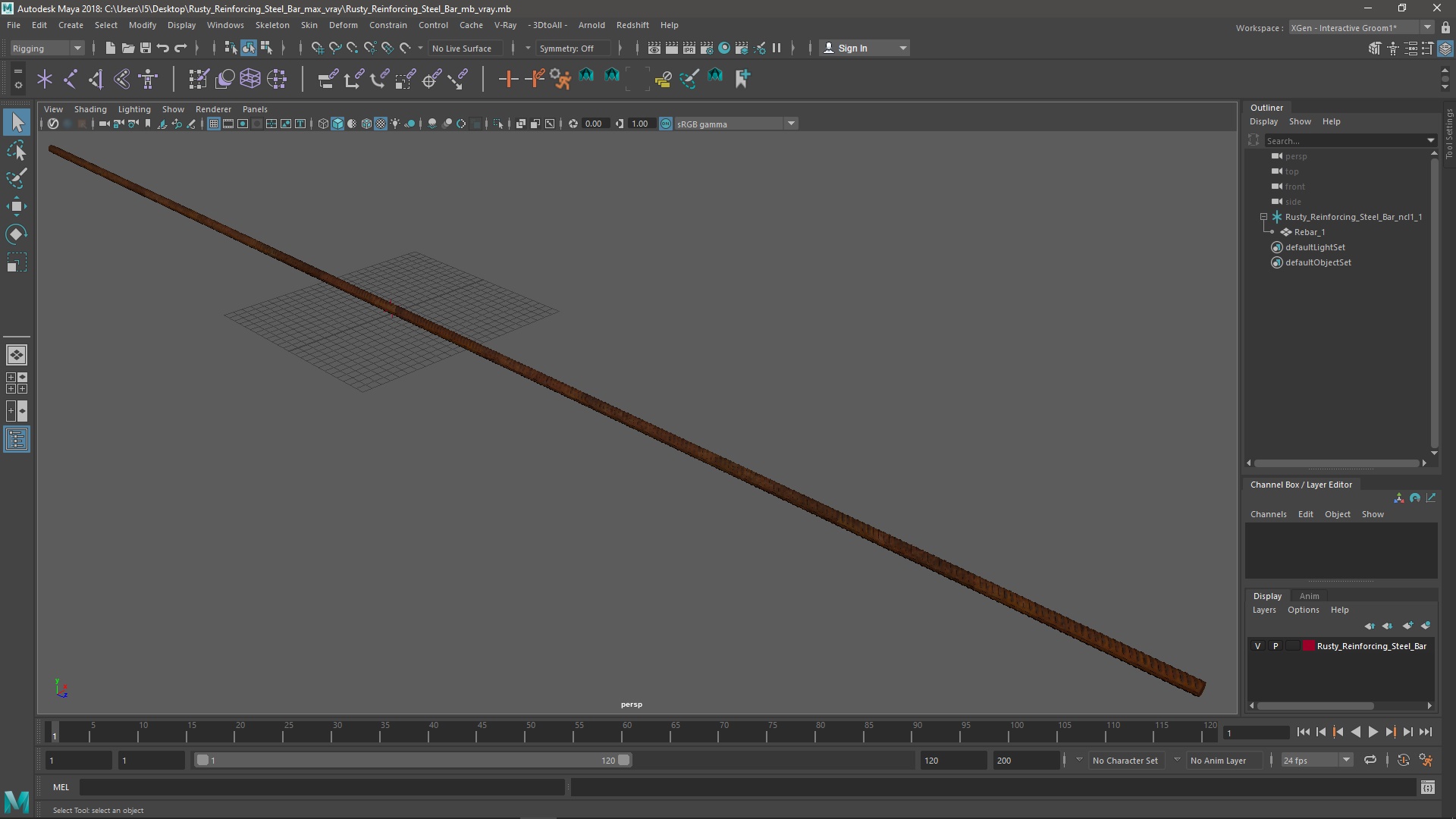The width and height of the screenshot is (1456, 819).
Task: Select Rebar_1 in the Outliner
Action: click(1310, 232)
